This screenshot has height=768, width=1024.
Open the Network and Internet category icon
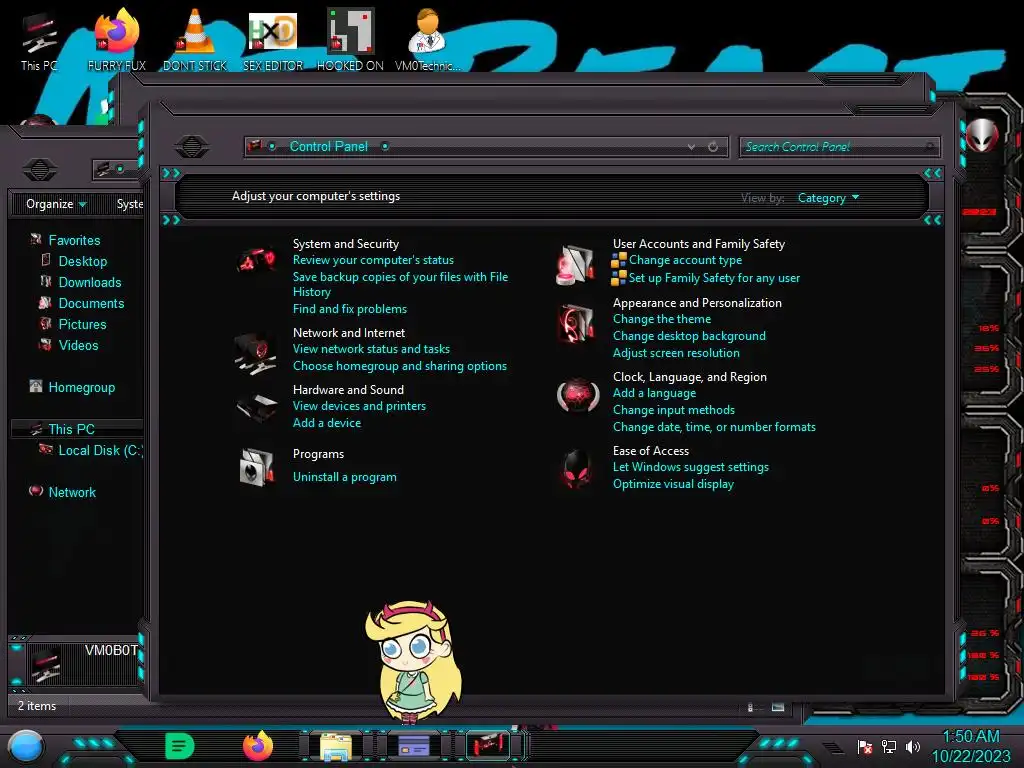coord(255,353)
